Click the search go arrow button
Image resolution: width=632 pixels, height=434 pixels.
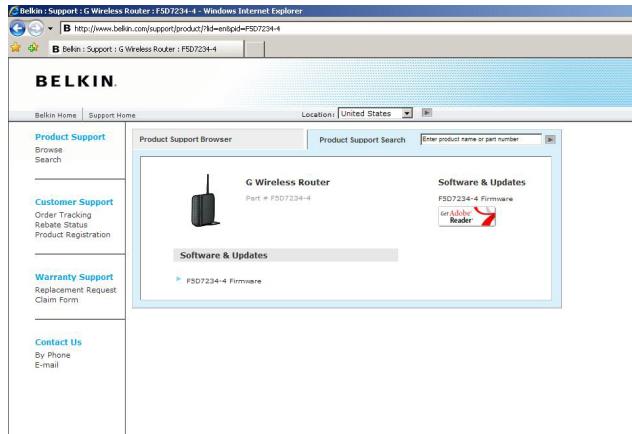pos(550,139)
